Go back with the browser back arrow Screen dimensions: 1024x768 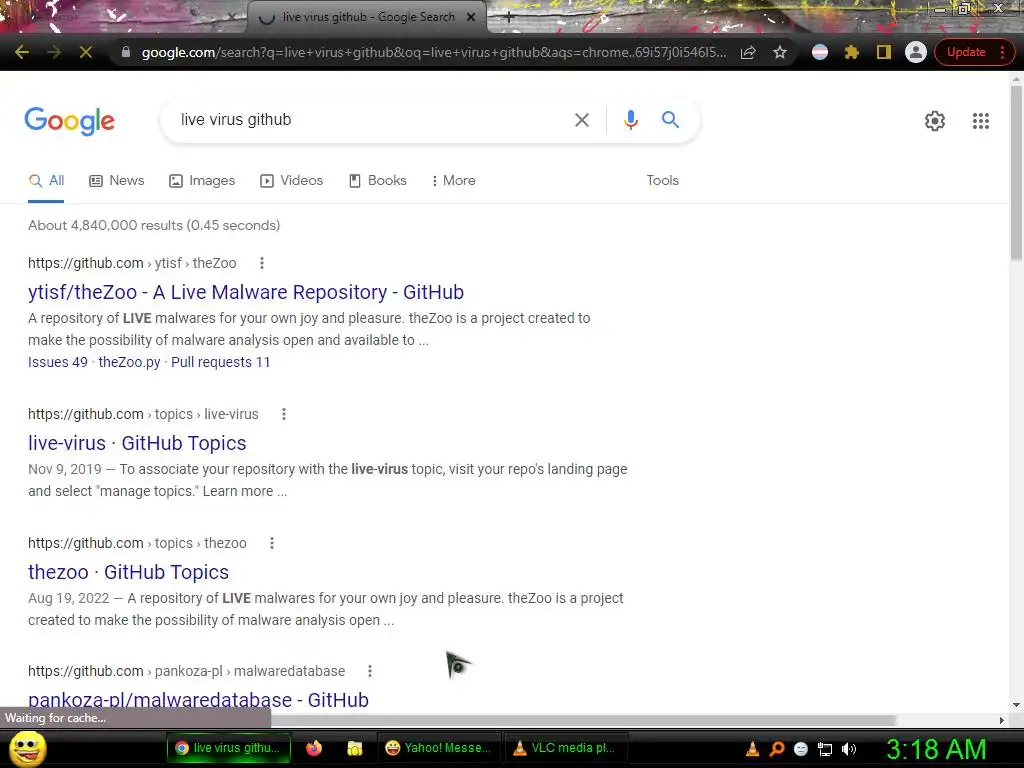(x=21, y=52)
